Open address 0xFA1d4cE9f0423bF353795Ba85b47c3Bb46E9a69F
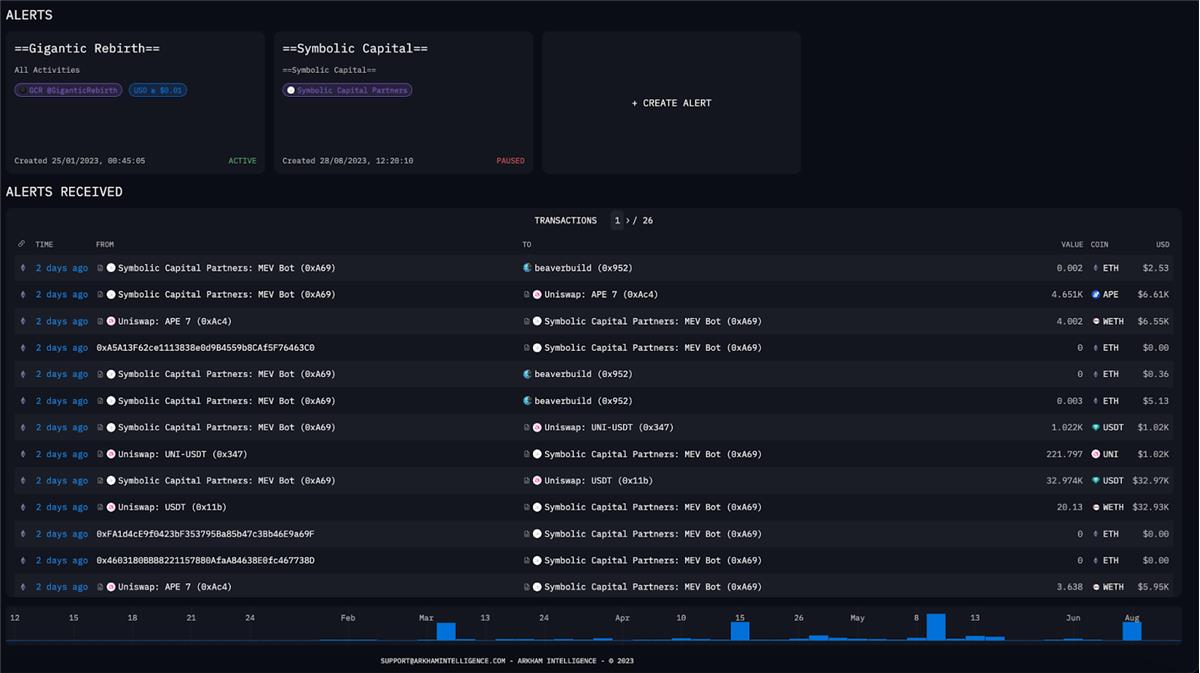This screenshot has height=673, width=1200. click(x=205, y=534)
